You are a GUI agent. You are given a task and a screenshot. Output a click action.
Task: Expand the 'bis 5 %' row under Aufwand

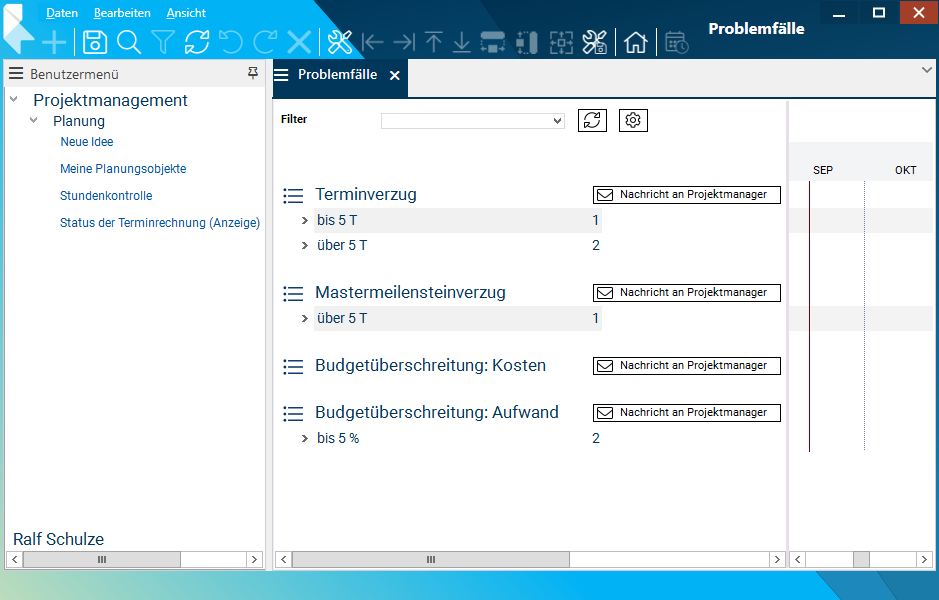pyautogui.click(x=305, y=439)
